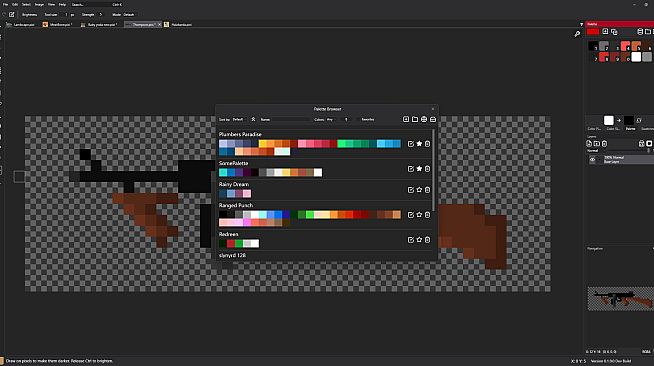Click the white primary color box
The width and height of the screenshot is (654, 366).
[x=609, y=120]
